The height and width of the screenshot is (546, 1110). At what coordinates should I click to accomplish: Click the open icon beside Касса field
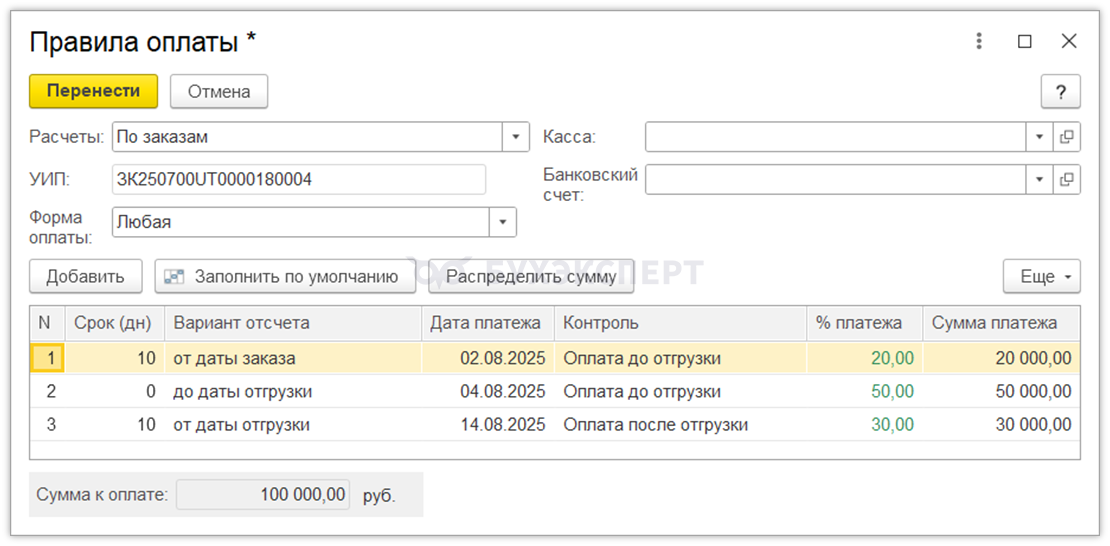coord(1067,137)
